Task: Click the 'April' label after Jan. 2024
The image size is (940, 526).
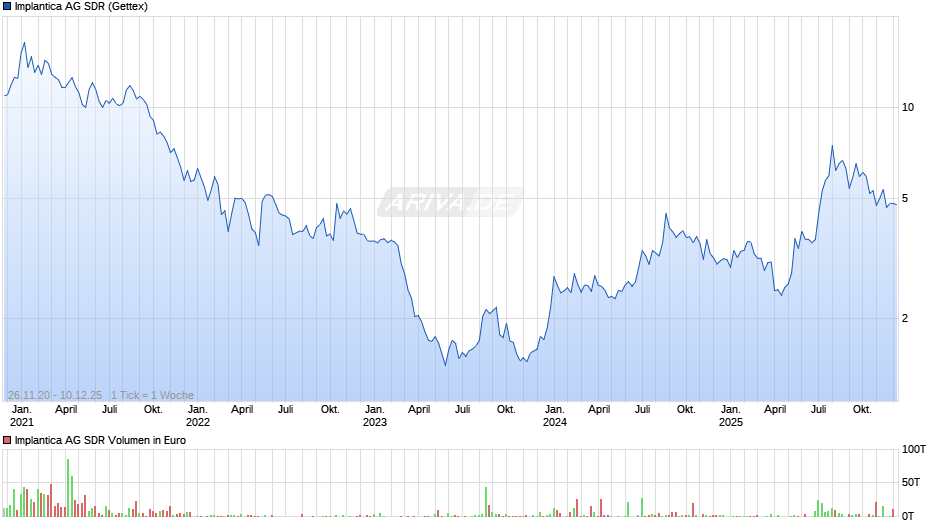Action: coord(599,410)
